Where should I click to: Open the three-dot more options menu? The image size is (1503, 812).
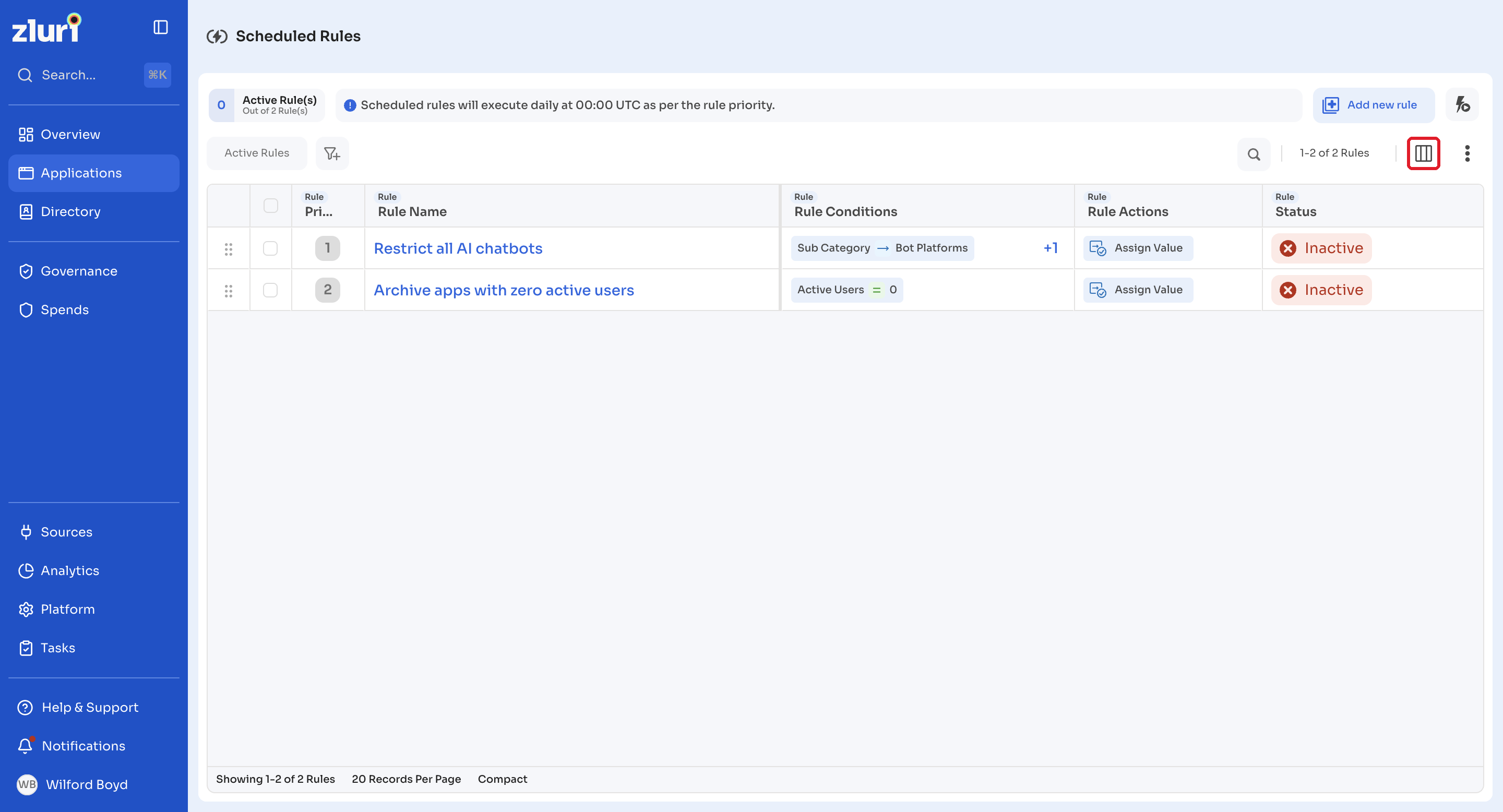point(1467,153)
